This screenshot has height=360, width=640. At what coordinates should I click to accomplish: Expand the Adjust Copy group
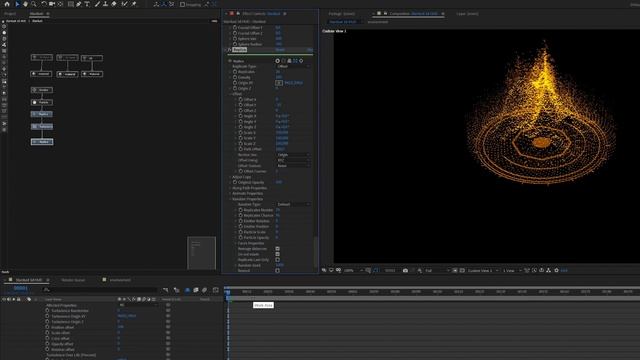coord(230,177)
